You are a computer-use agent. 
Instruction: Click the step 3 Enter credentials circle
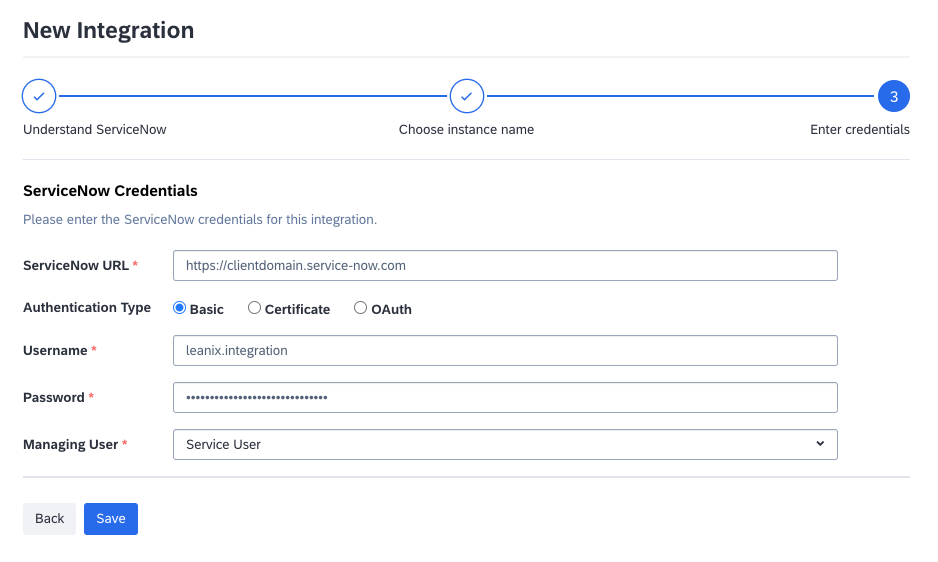point(894,96)
